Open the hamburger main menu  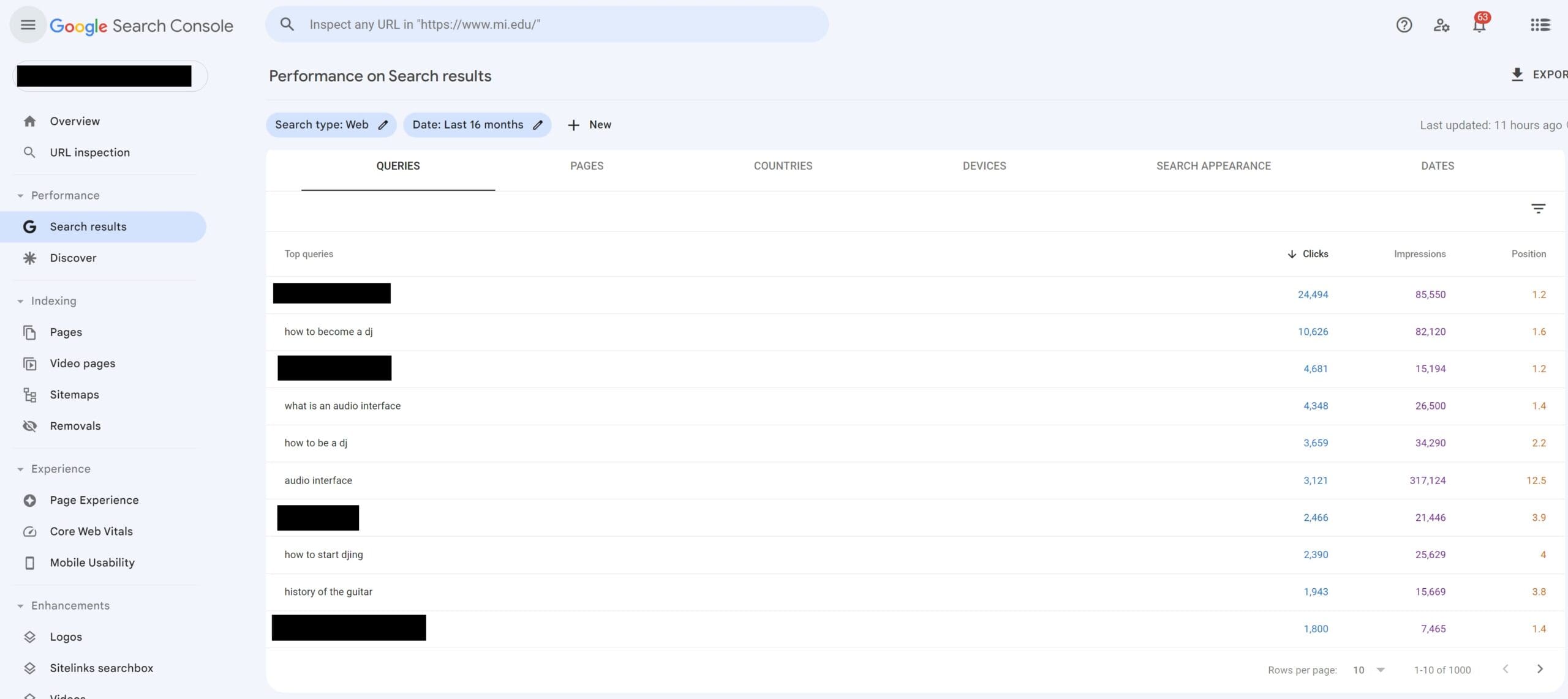(28, 25)
